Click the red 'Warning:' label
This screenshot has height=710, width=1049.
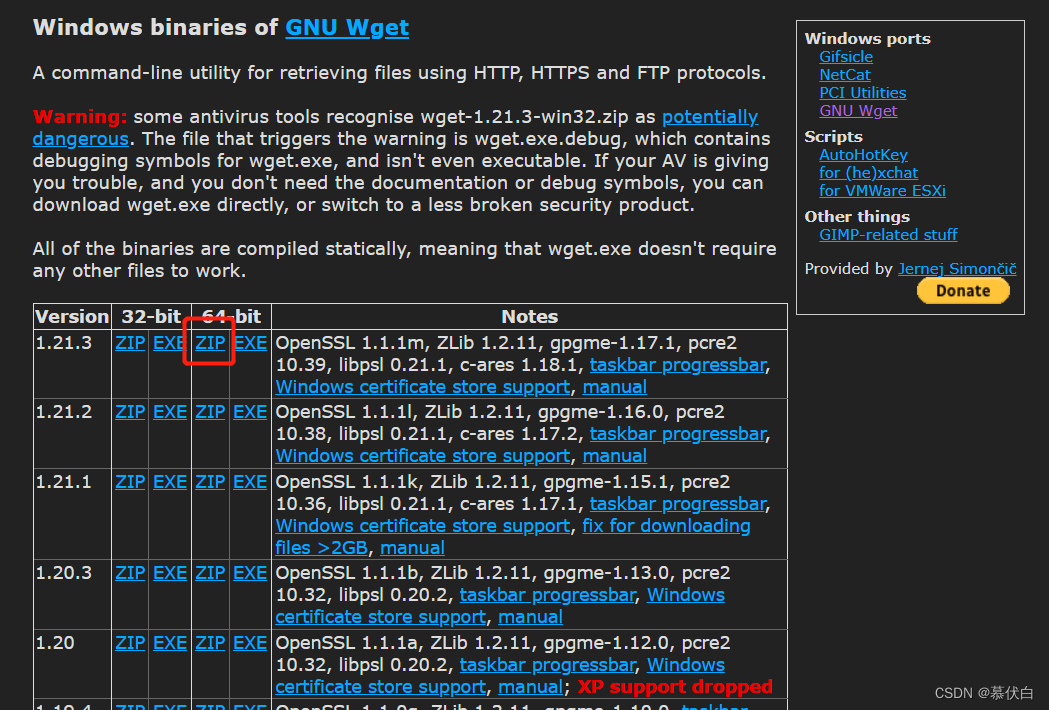(80, 117)
